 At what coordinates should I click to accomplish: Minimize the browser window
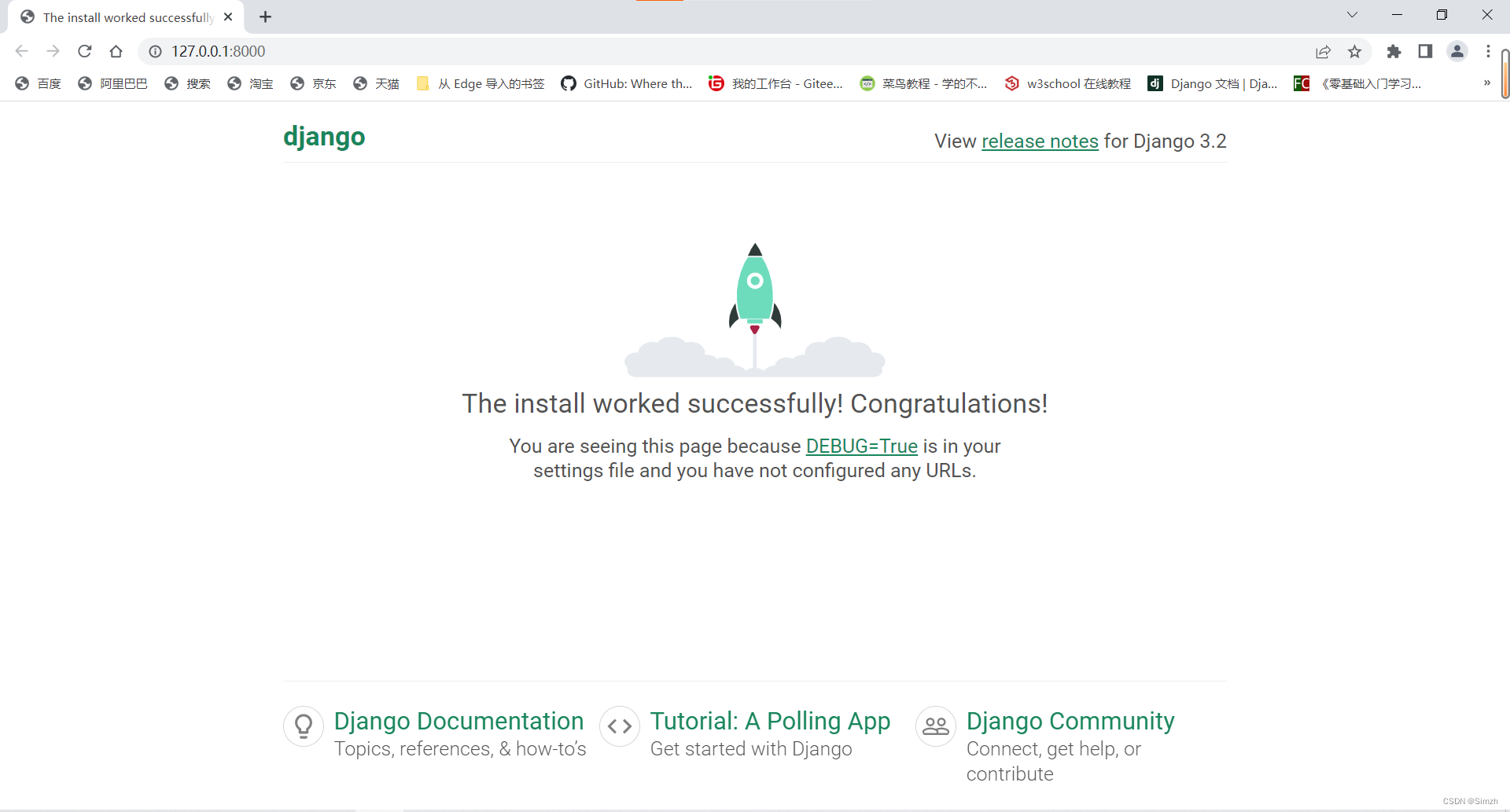click(1397, 15)
